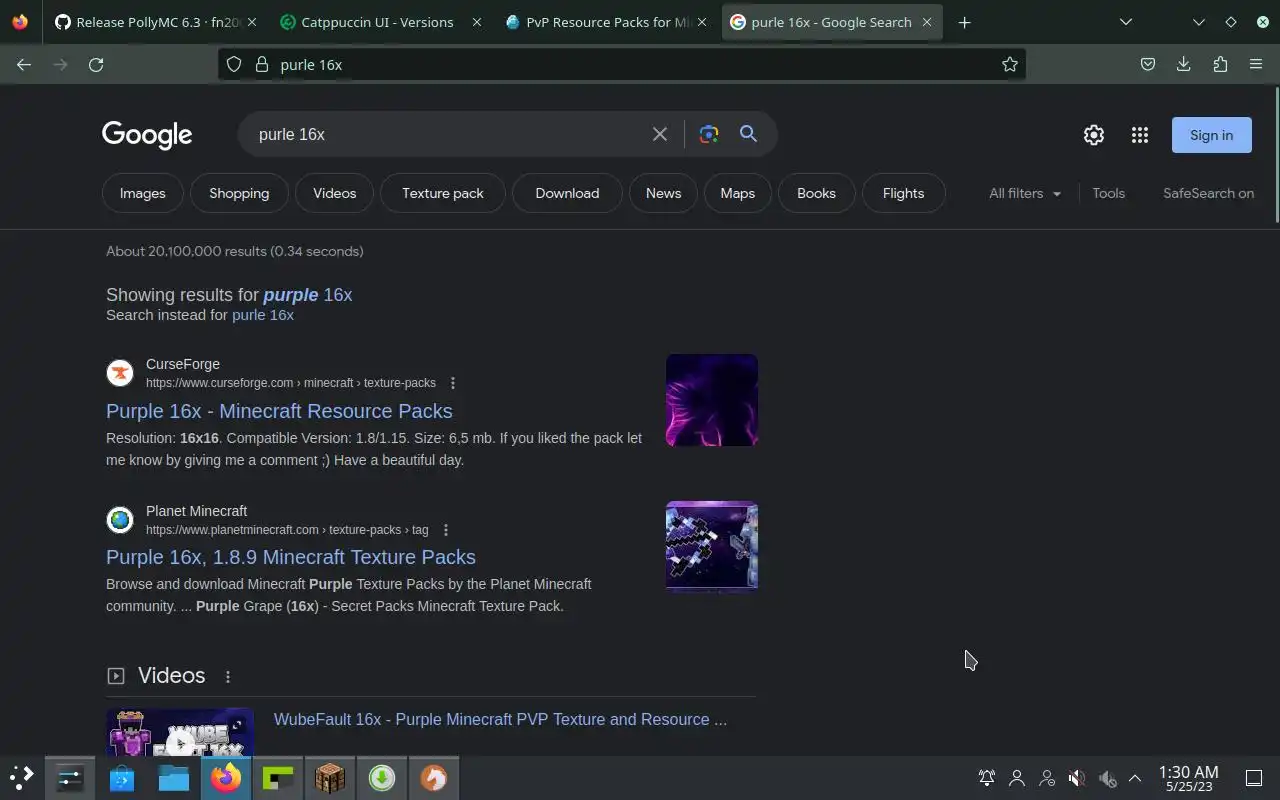Viewport: 1280px width, 800px height.
Task: Open the All filters dropdown
Action: tap(1025, 193)
